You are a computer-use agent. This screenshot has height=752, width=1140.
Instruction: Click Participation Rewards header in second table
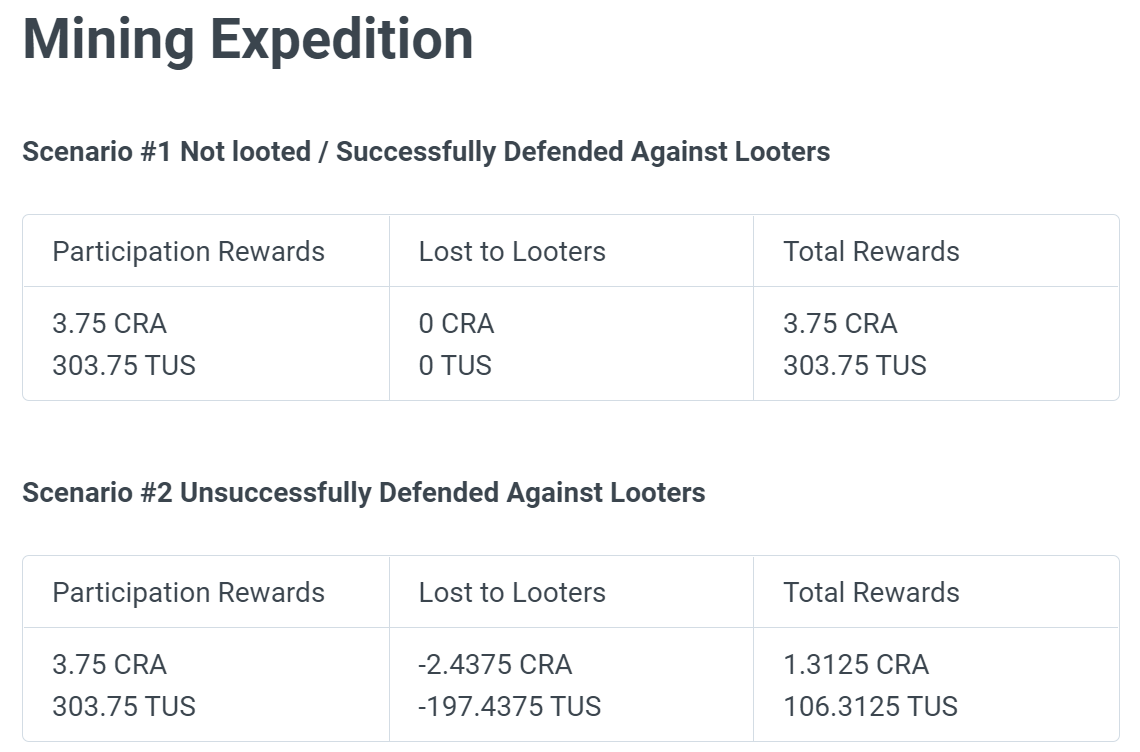click(x=188, y=593)
